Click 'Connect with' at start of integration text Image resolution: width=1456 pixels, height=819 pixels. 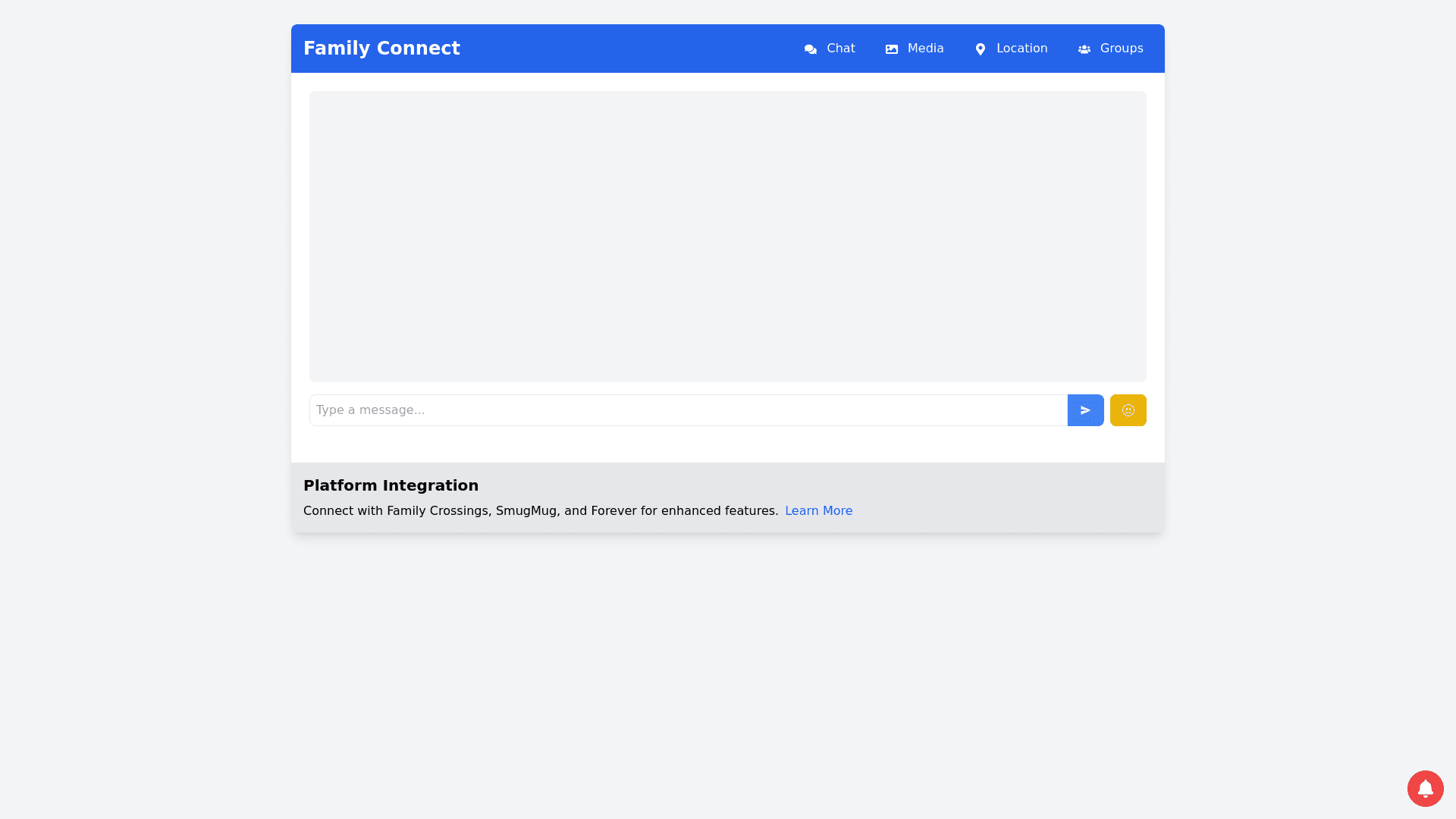pos(343,511)
